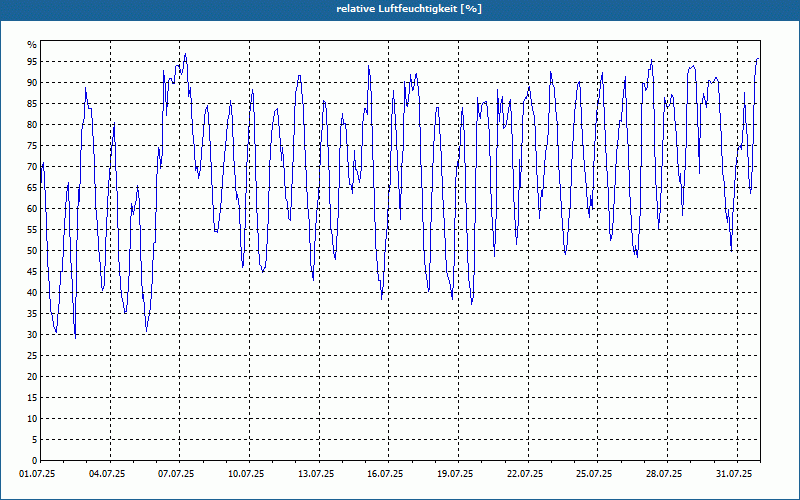Click the 90 y-axis value

pyautogui.click(x=32, y=83)
